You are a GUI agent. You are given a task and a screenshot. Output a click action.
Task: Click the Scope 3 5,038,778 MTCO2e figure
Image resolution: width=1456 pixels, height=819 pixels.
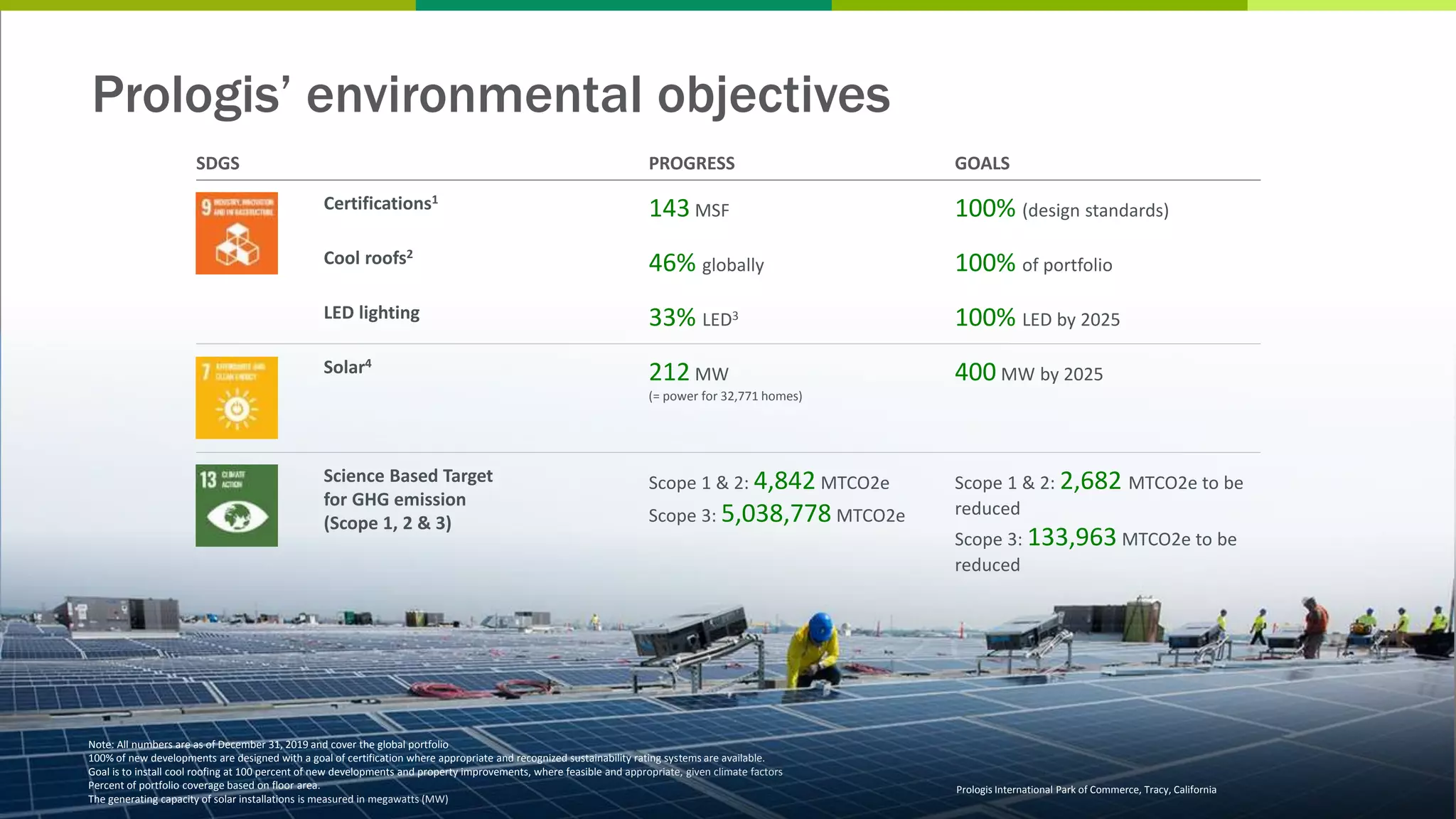click(776, 514)
